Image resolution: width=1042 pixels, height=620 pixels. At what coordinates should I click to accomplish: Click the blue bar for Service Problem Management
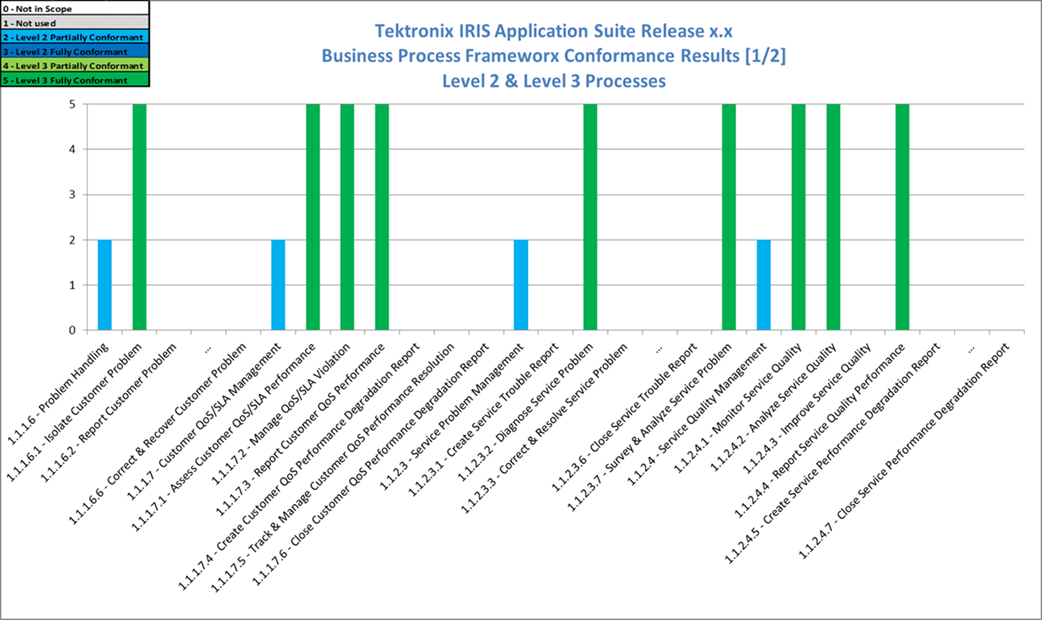tap(521, 284)
